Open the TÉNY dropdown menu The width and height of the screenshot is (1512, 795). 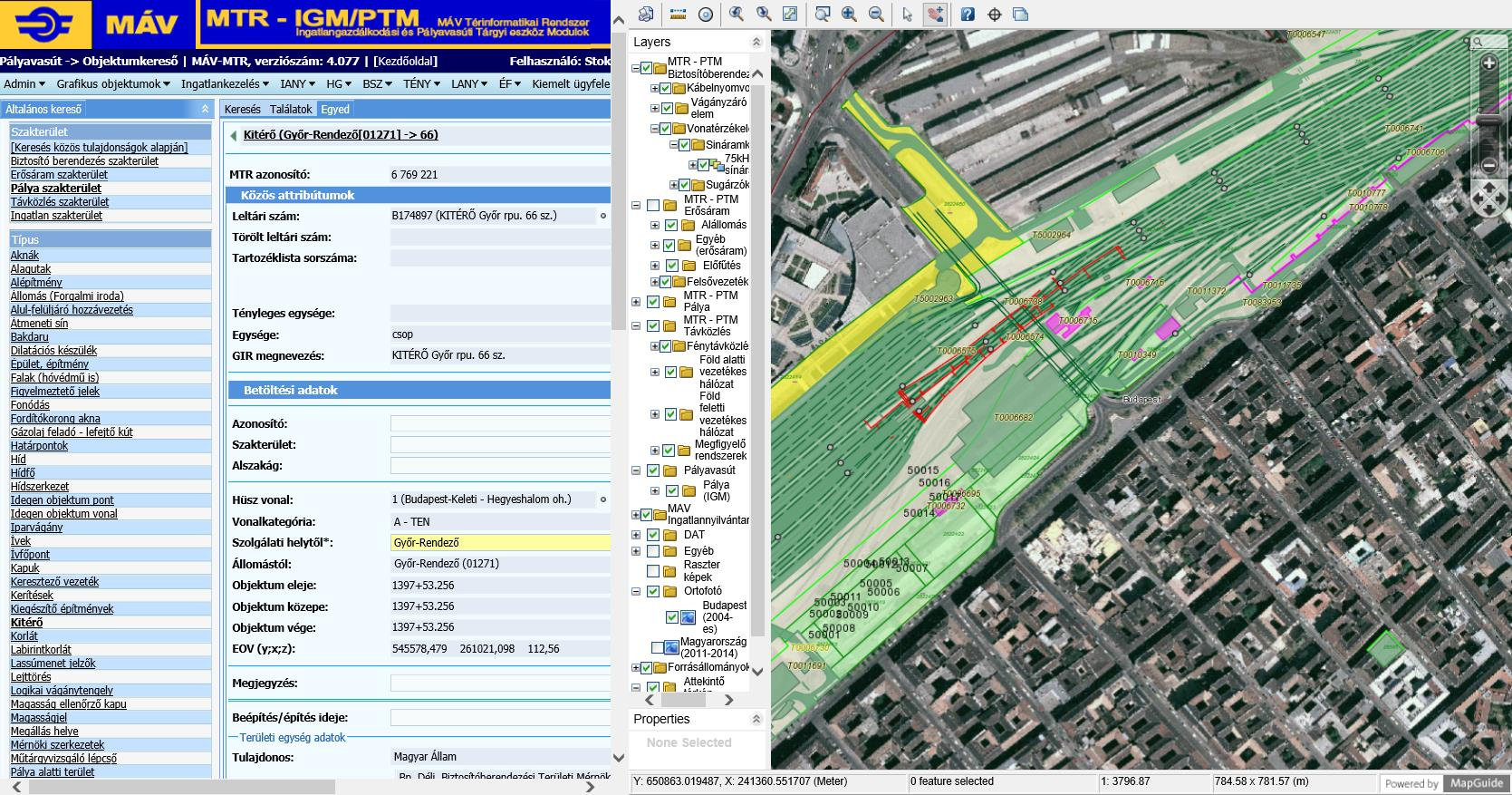tap(423, 83)
